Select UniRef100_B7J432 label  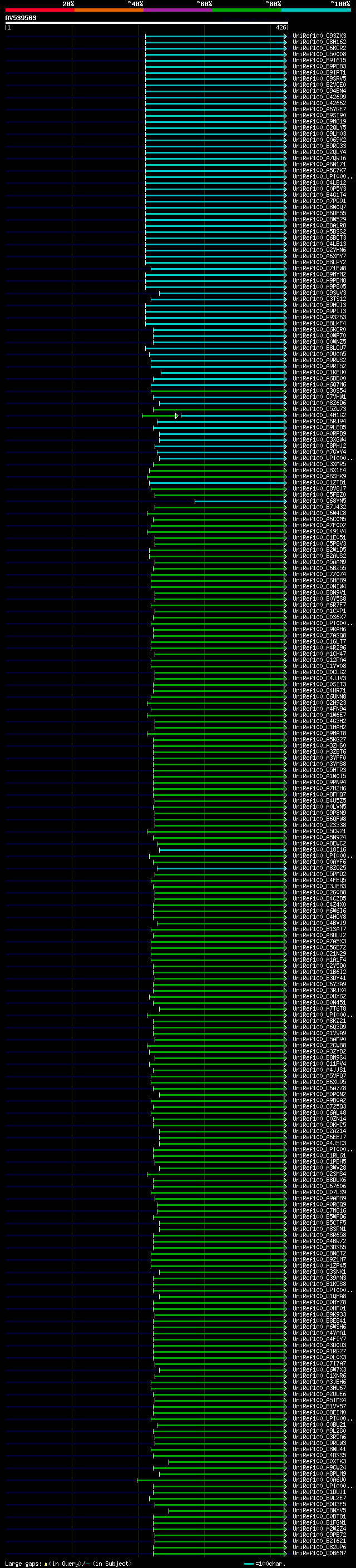[319, 507]
